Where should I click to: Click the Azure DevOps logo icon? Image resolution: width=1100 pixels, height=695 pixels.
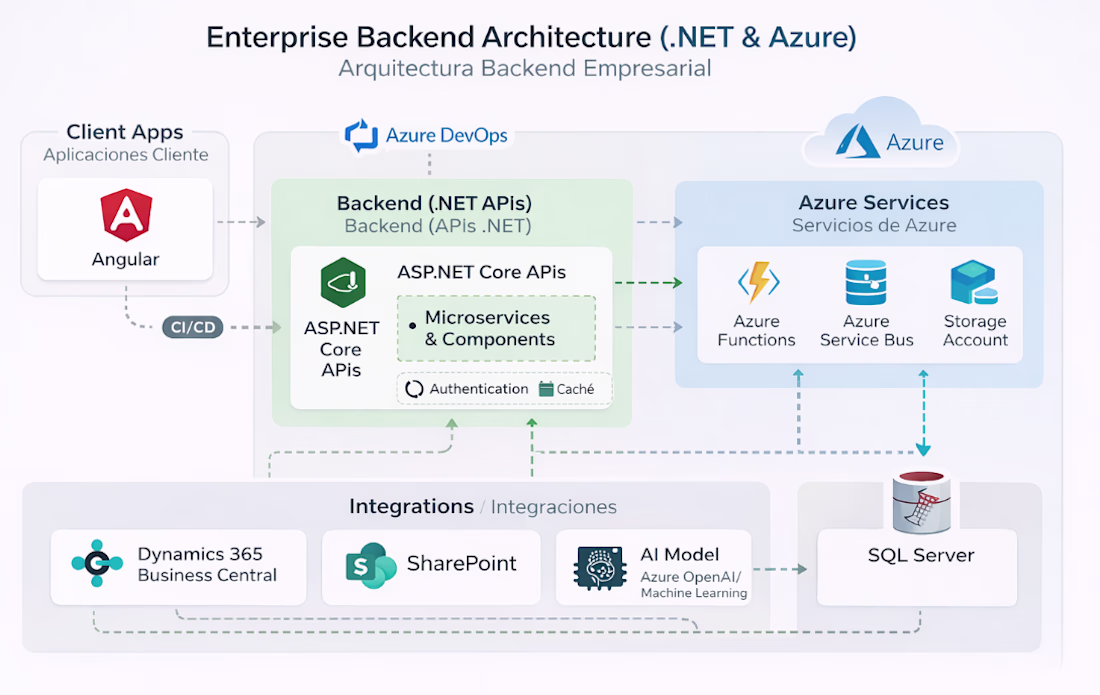tap(361, 135)
